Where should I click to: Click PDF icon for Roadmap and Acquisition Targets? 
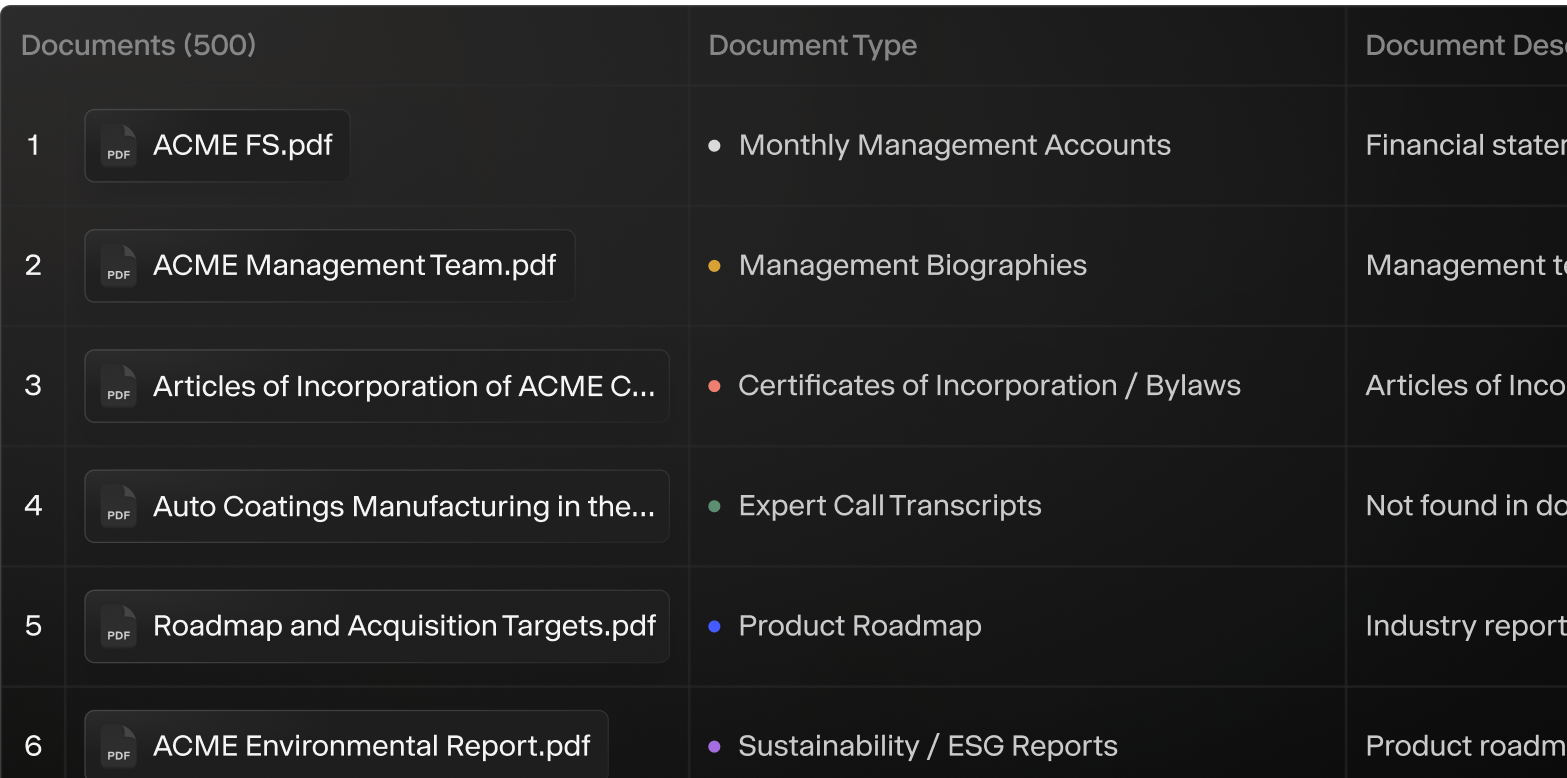click(119, 626)
